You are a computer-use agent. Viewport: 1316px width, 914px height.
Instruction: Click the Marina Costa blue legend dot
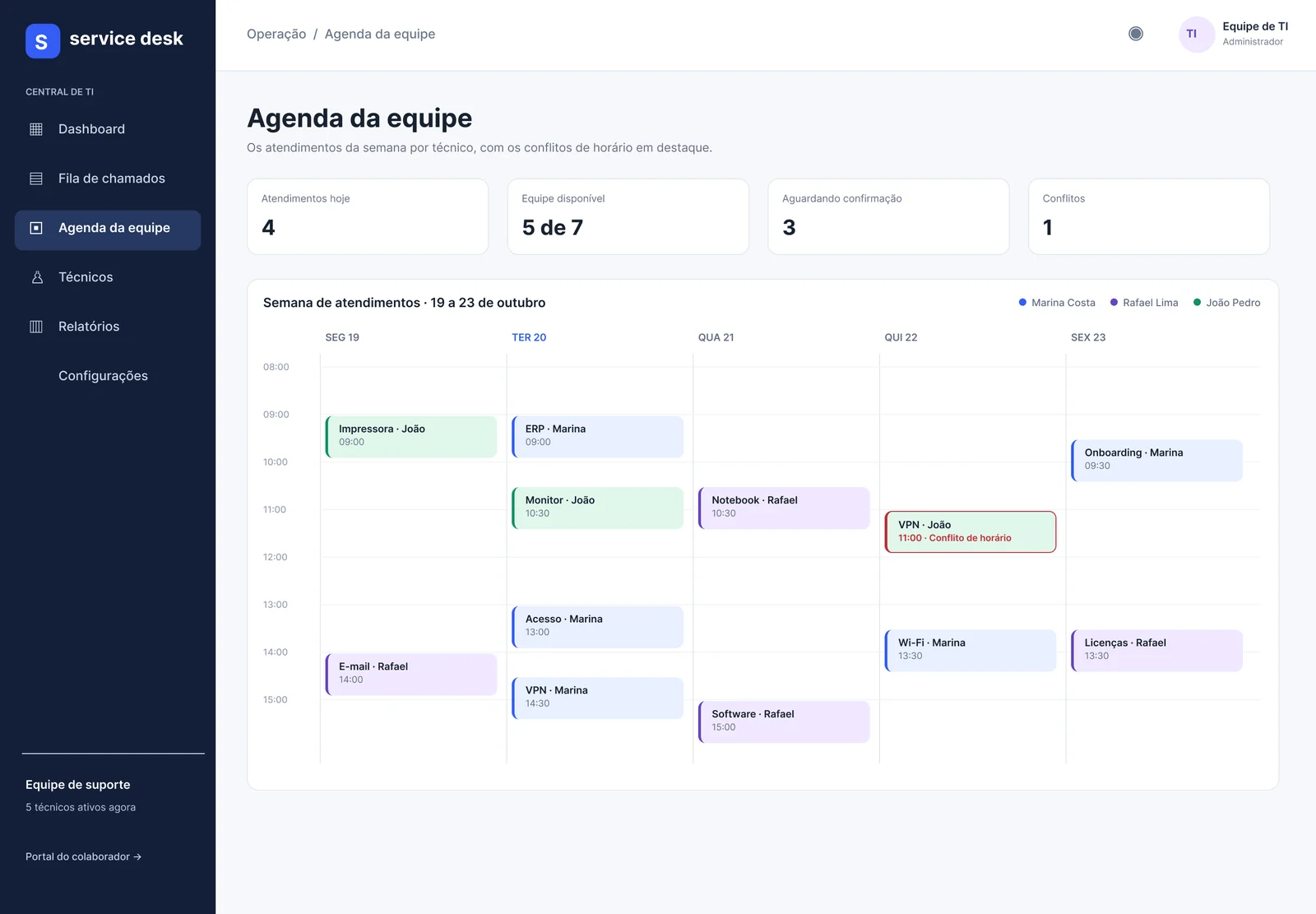pos(1022,303)
